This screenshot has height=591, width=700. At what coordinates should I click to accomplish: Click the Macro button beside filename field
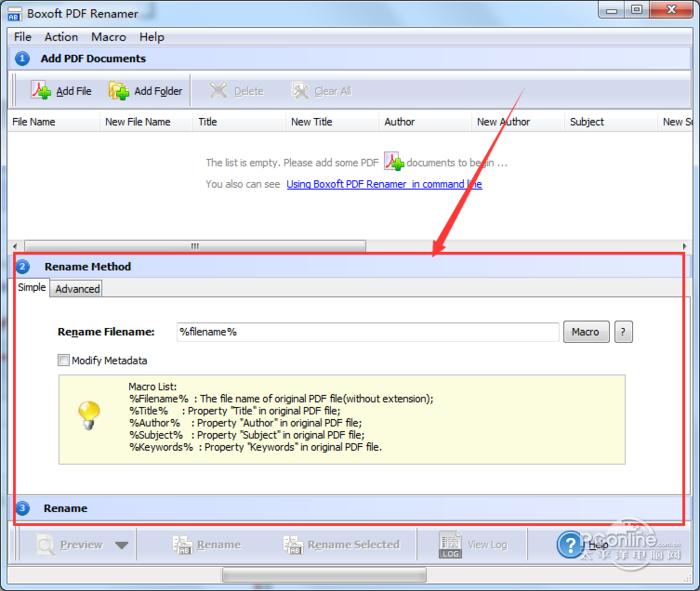[x=586, y=332]
